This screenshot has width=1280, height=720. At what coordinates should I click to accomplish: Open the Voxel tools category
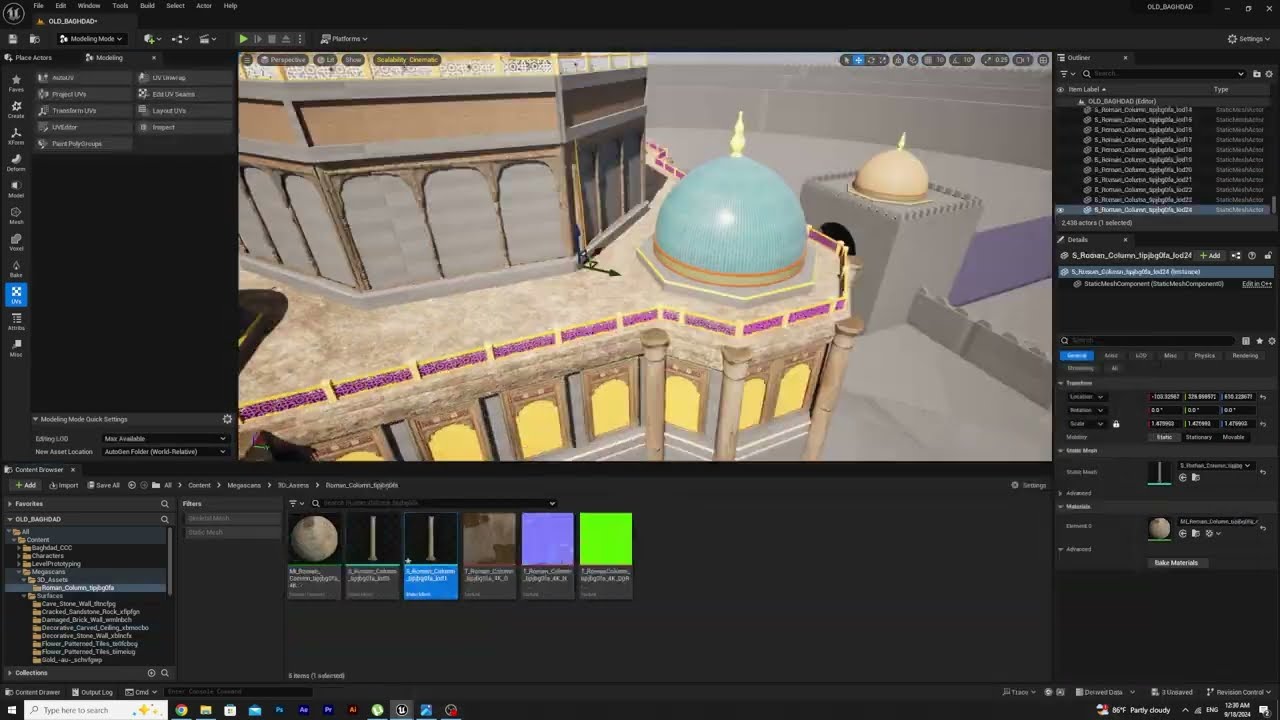[x=16, y=241]
